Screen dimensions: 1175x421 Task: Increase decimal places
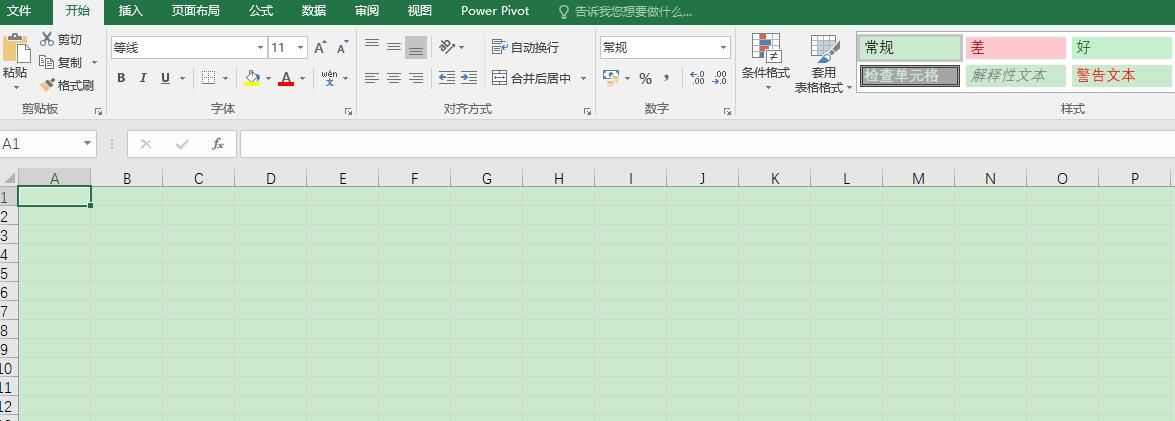click(x=697, y=78)
